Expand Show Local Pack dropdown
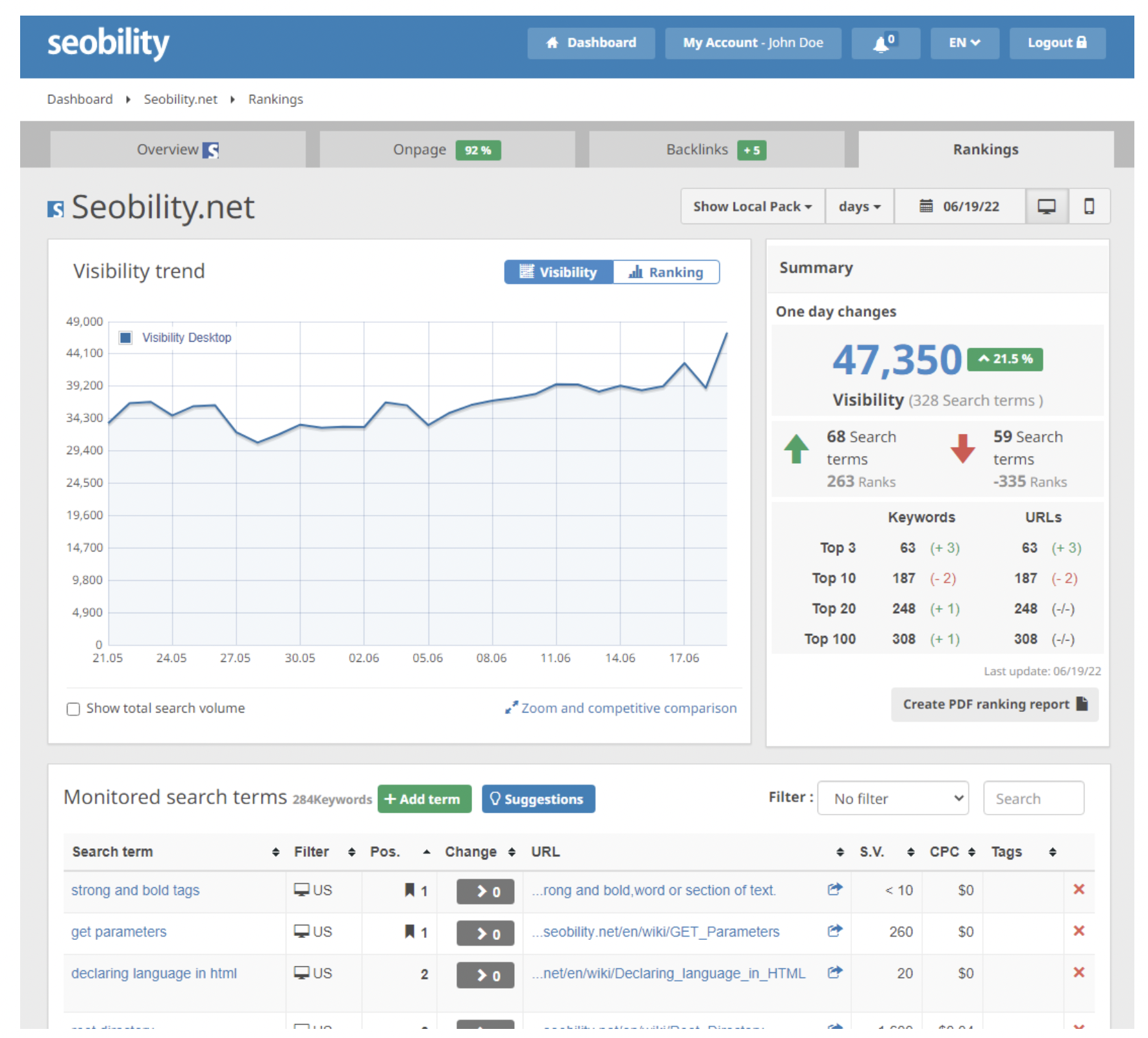1148x1038 pixels. [753, 207]
